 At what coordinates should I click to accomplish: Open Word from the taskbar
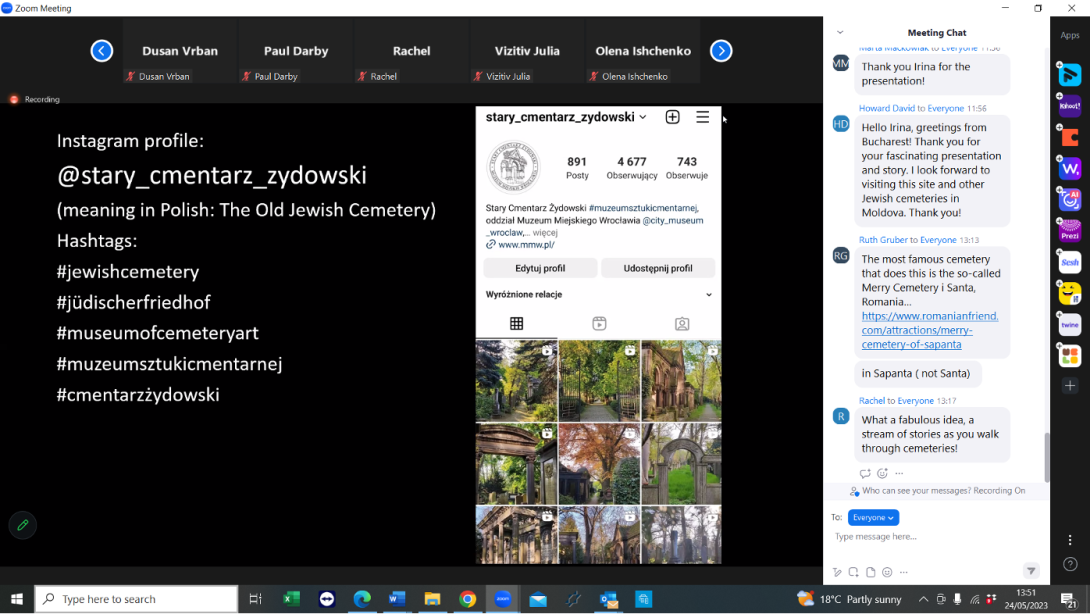coord(397,599)
